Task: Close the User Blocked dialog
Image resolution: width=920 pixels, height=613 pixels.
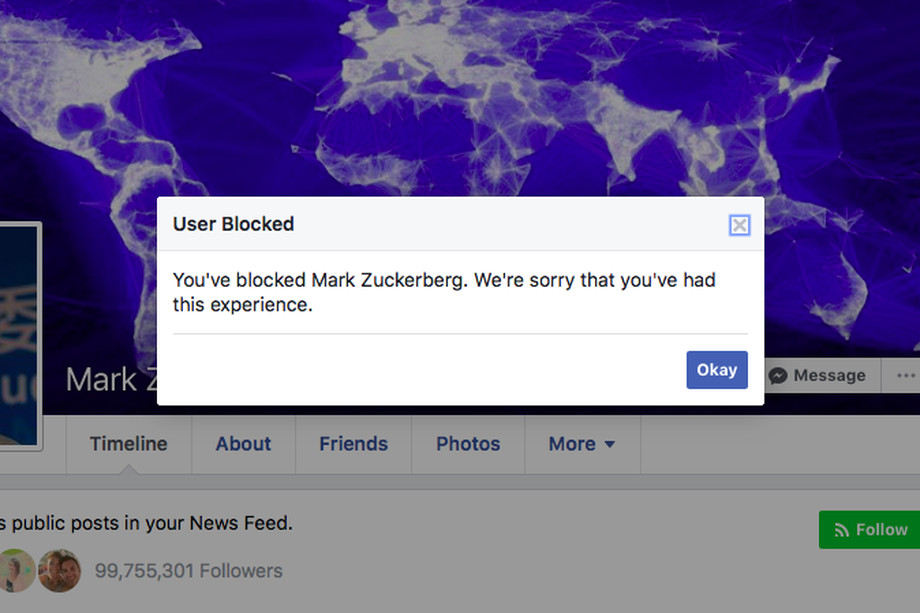Action: click(x=739, y=225)
